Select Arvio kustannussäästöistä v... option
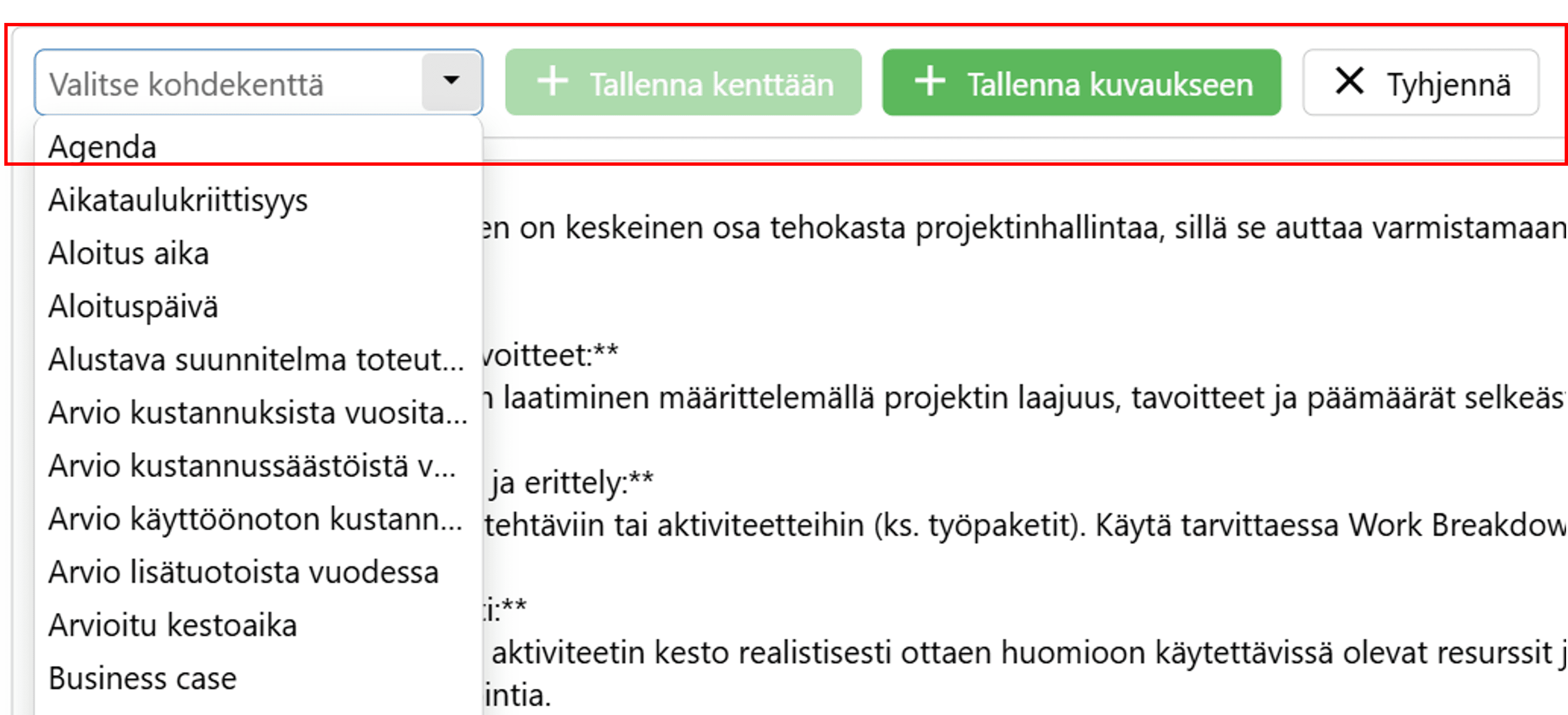1568x715 pixels. (252, 465)
